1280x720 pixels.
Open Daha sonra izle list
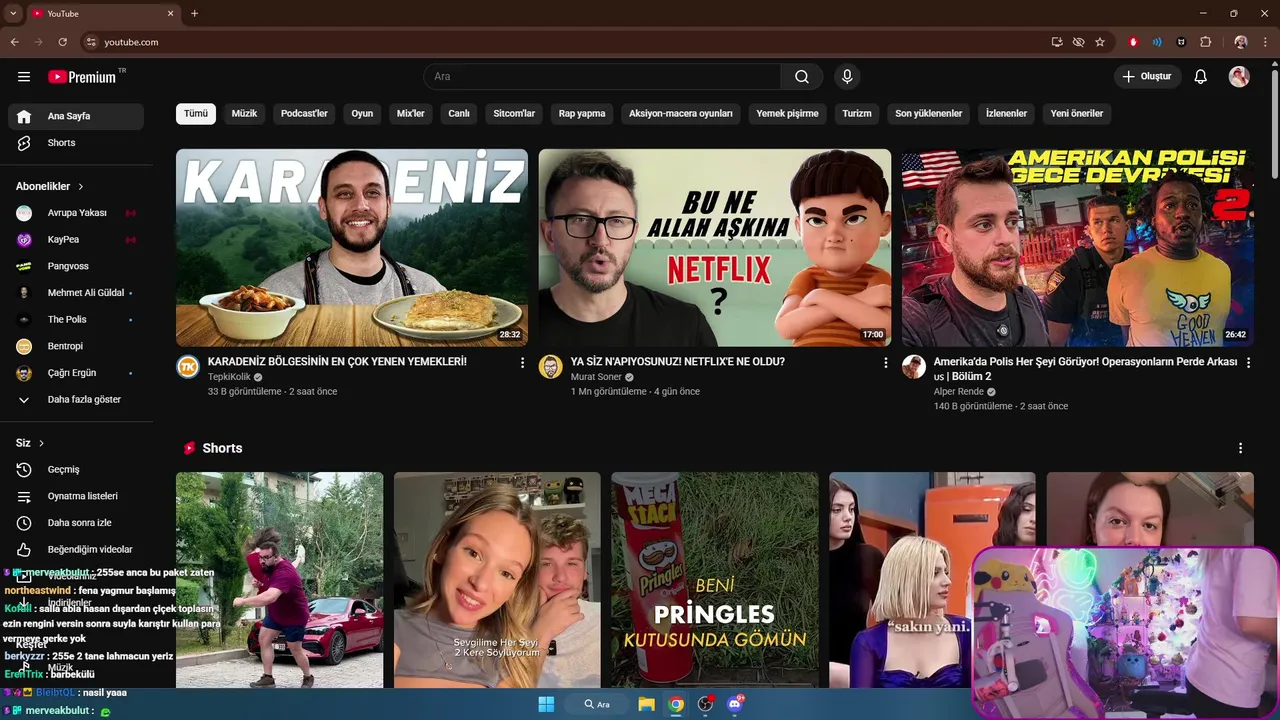pyautogui.click(x=76, y=523)
